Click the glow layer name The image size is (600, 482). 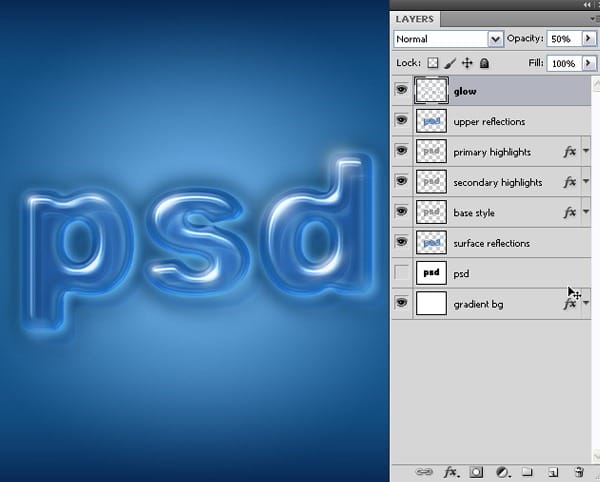465,91
